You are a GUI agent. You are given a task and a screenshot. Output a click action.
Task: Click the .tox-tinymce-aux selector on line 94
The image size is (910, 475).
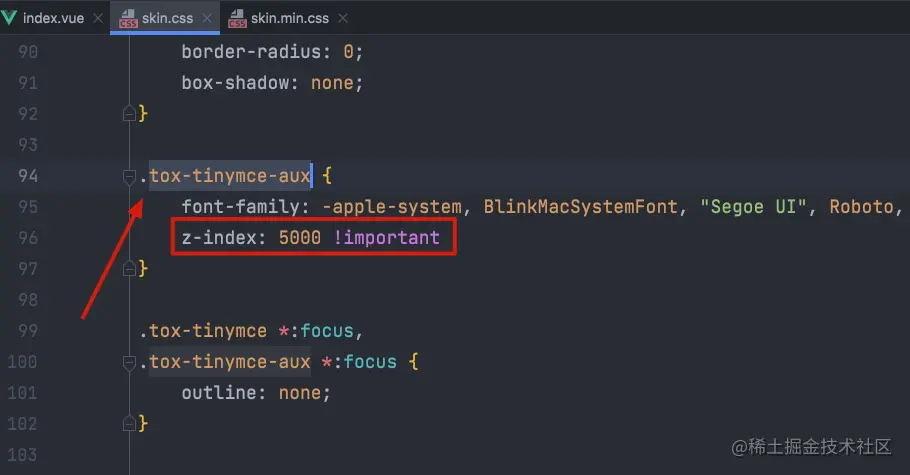point(225,175)
